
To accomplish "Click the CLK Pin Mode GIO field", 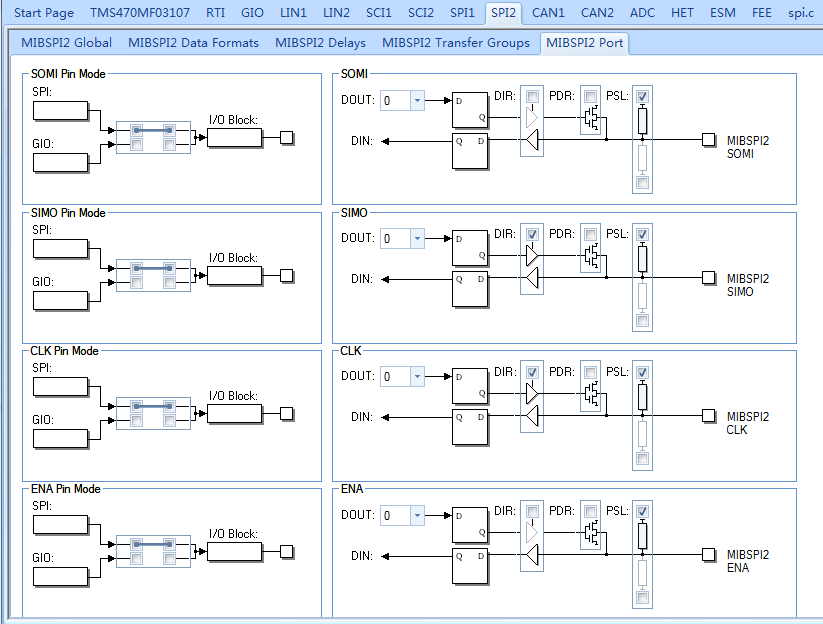I will [60, 438].
